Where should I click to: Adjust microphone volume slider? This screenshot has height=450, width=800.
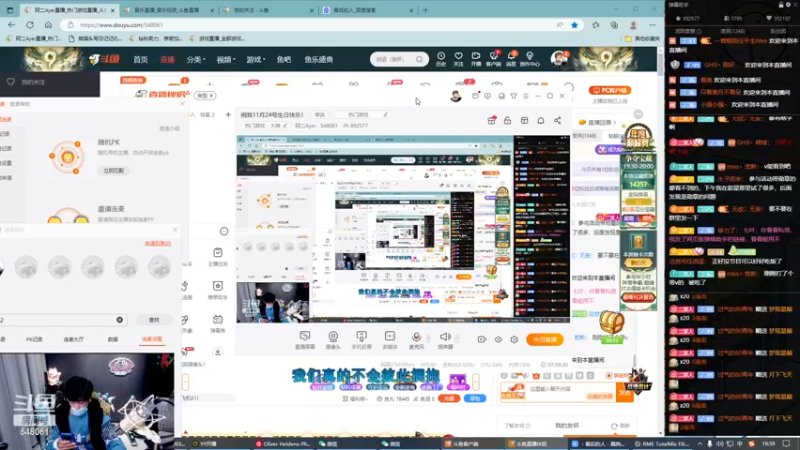click(428, 338)
